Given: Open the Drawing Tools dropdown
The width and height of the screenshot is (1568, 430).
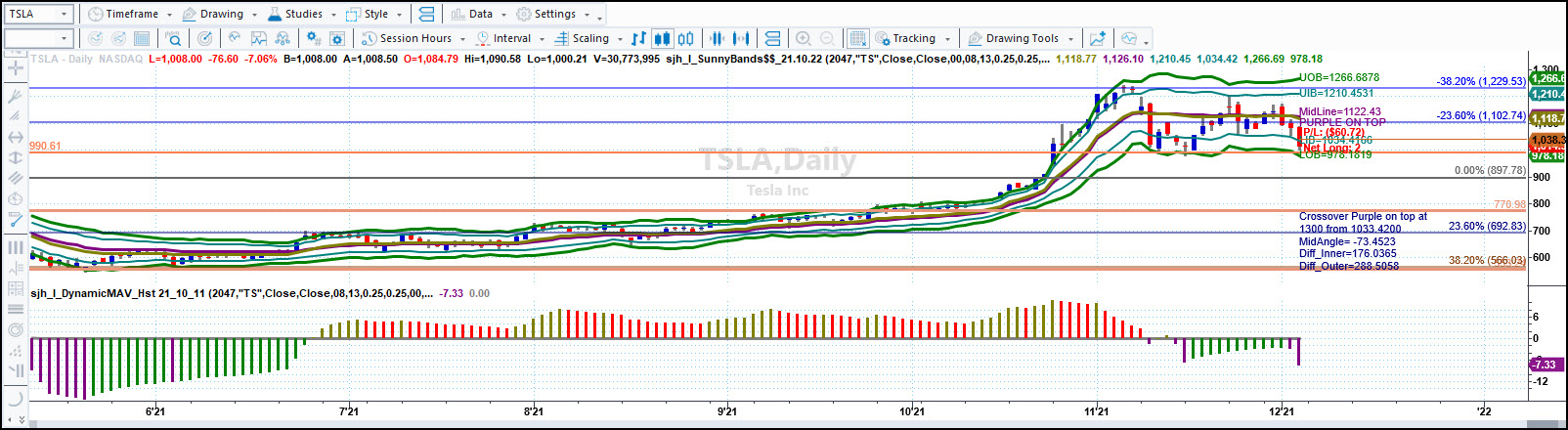Looking at the screenshot, I should [x=1021, y=38].
